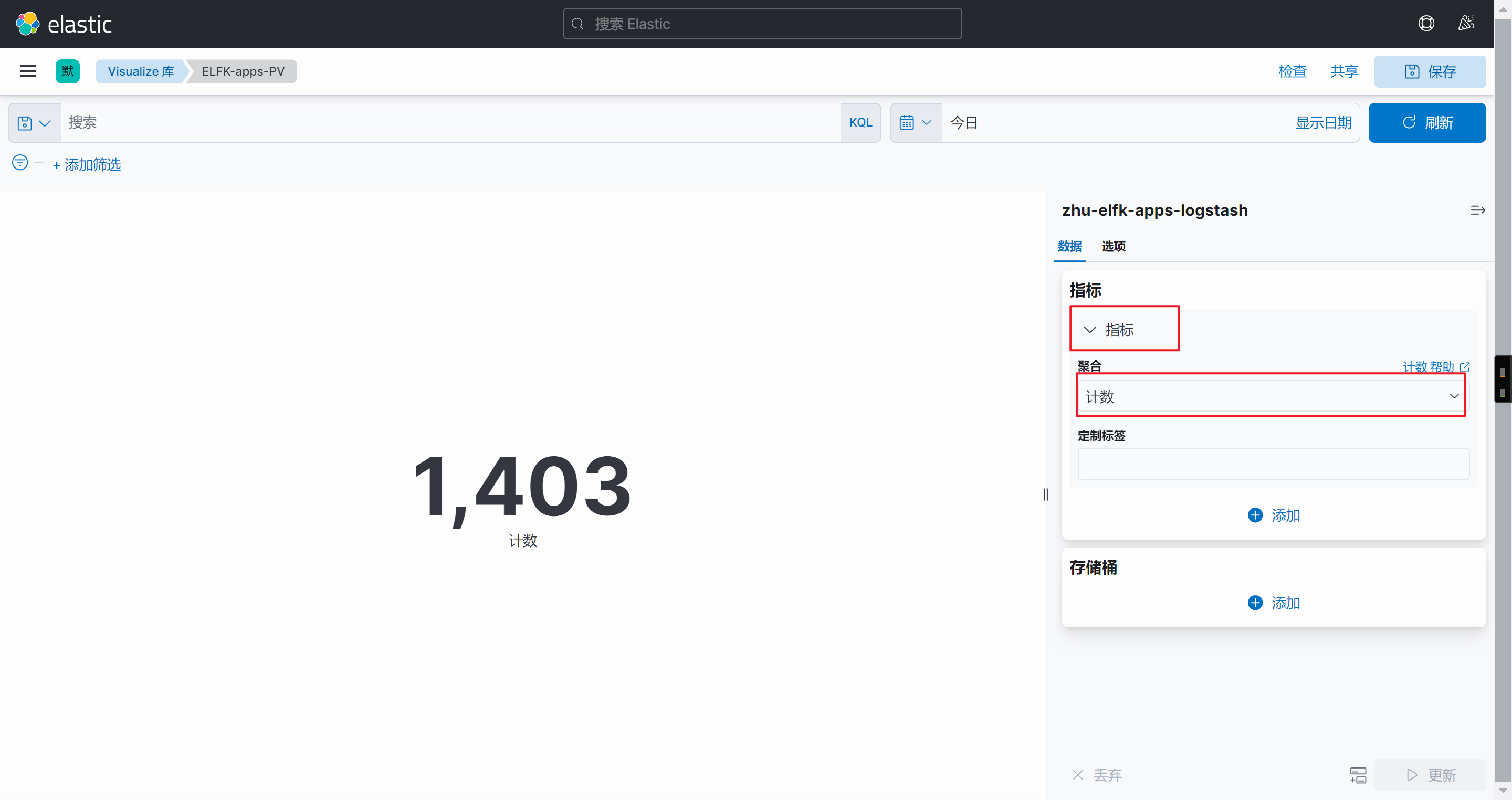Switch to the 数据 tab
The image size is (1512, 800).
(1069, 246)
